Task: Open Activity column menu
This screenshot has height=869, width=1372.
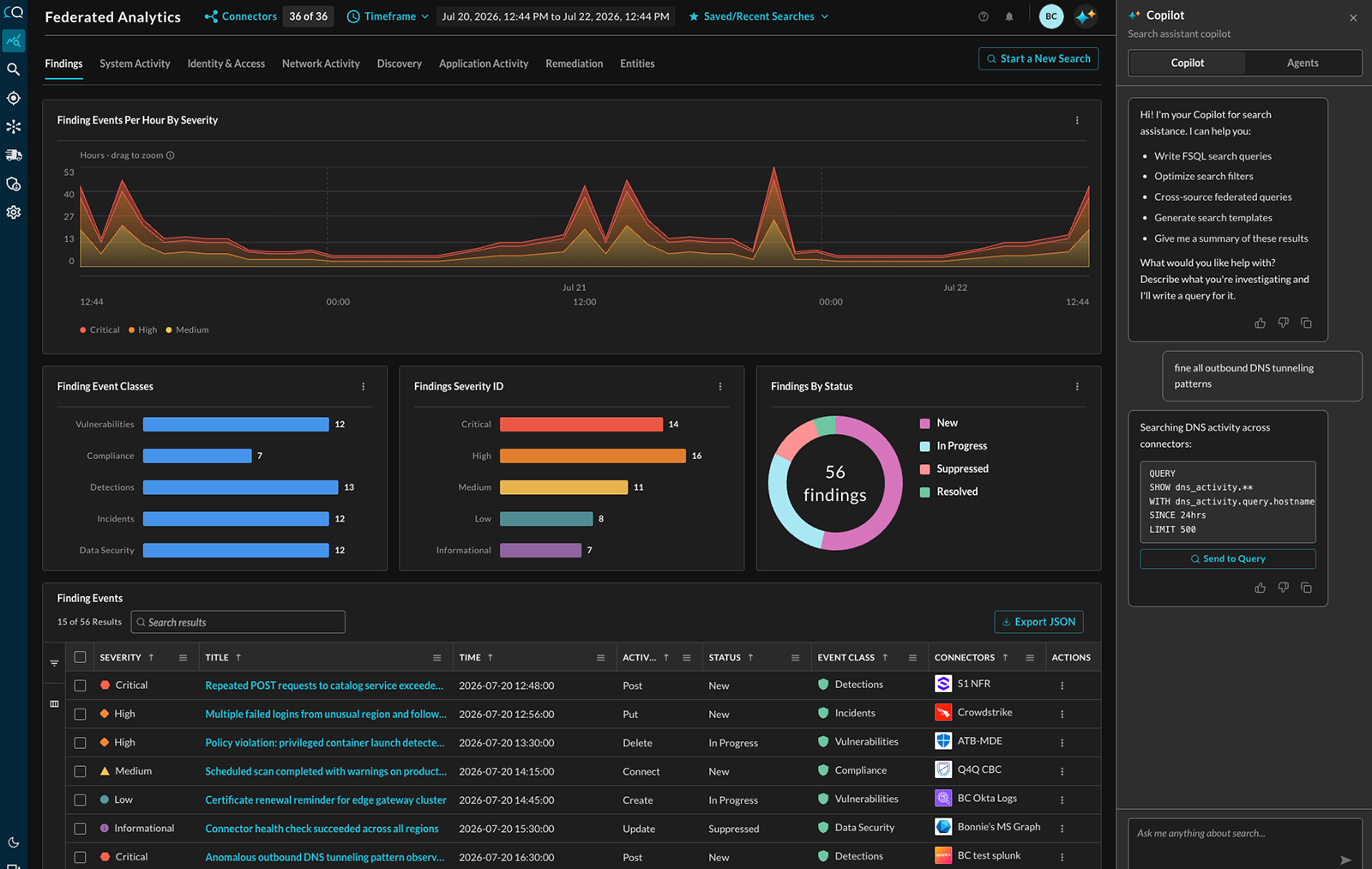Action: tap(686, 658)
